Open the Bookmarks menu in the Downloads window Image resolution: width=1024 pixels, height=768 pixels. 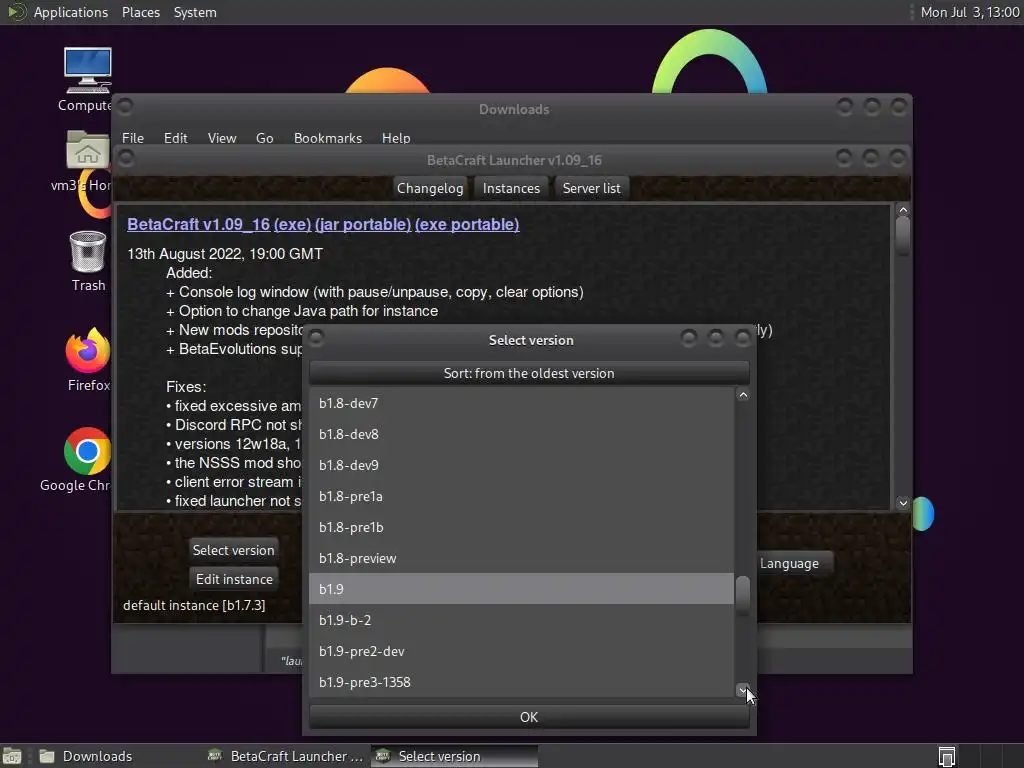(328, 138)
